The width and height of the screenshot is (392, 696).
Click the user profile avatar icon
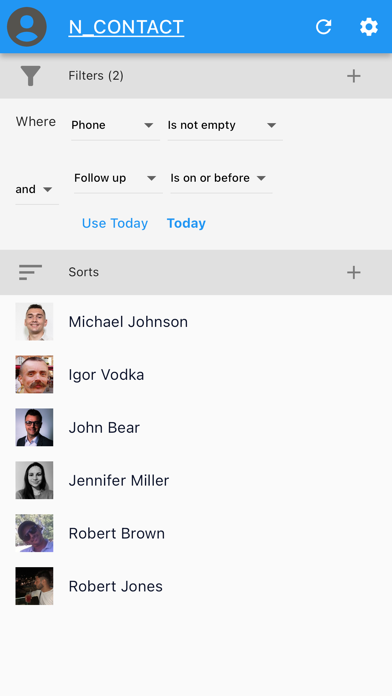[x=27, y=27]
